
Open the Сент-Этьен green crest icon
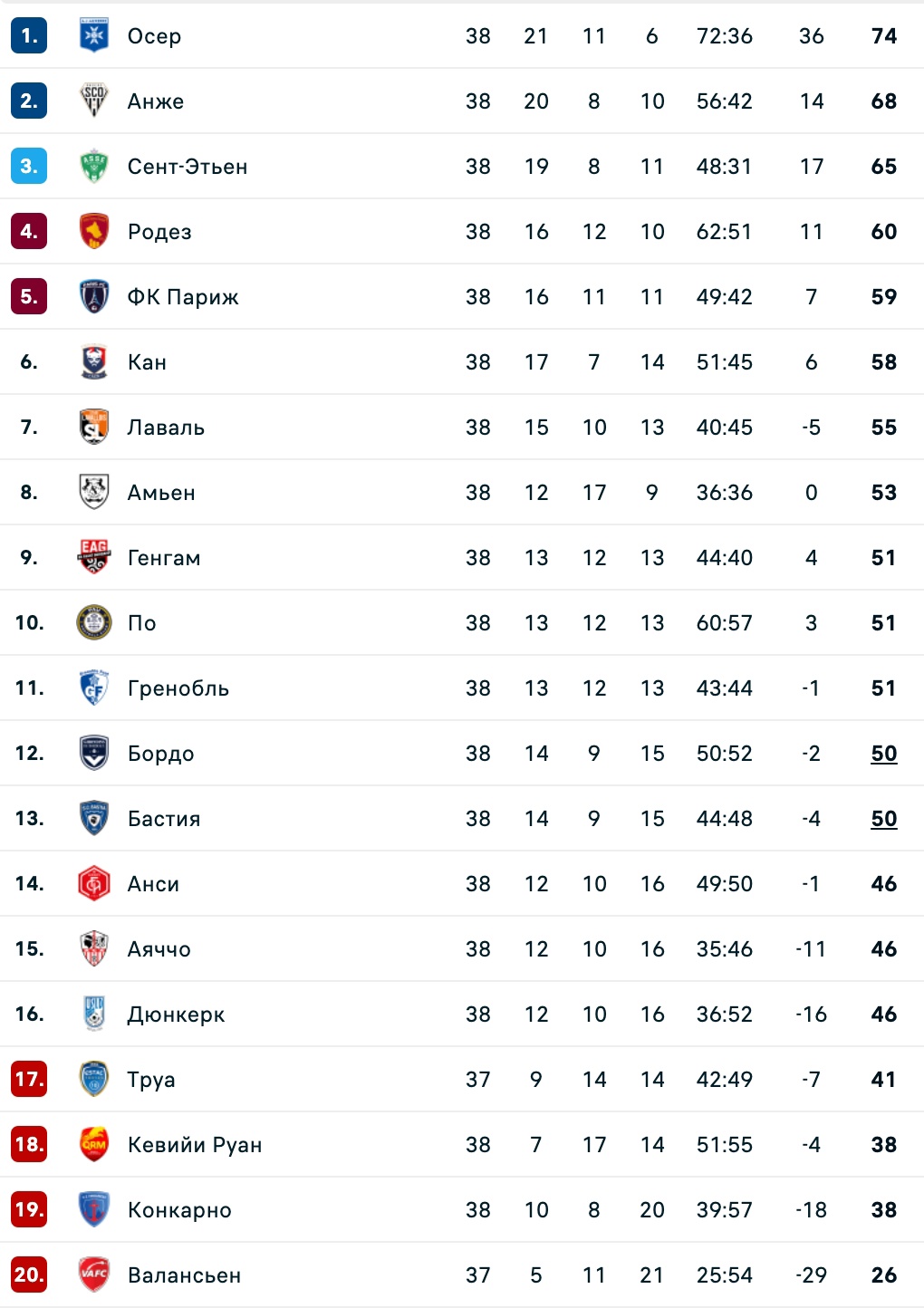94,167
